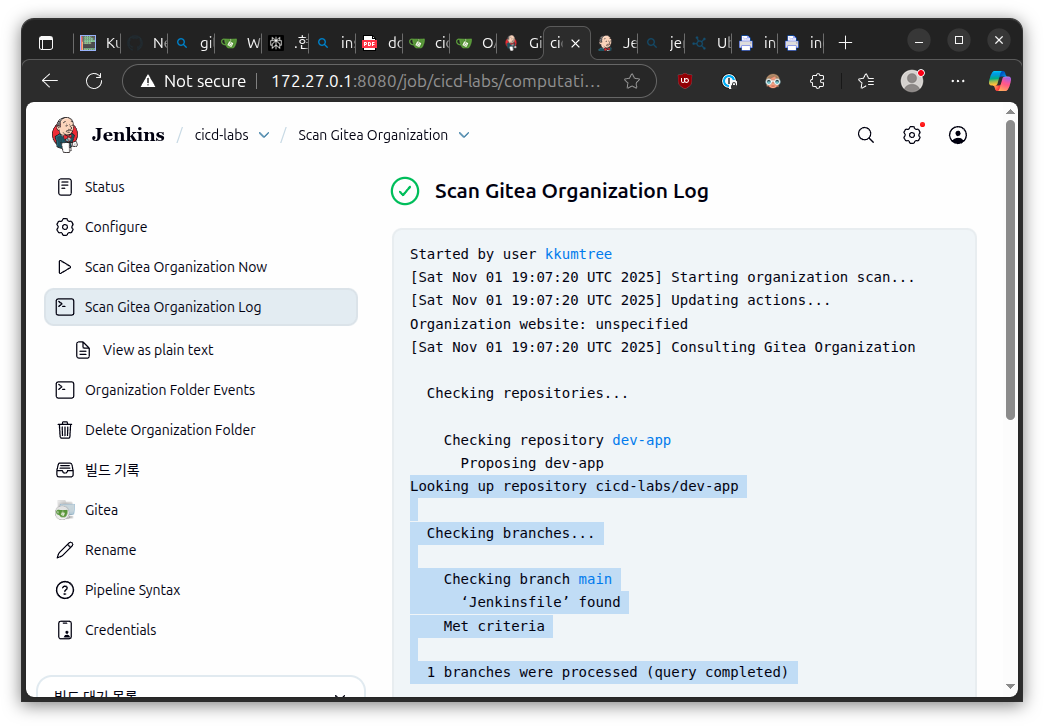1044x726 pixels.
Task: Select Scan Gitea Organization Log sidebar entry
Action: (x=201, y=307)
